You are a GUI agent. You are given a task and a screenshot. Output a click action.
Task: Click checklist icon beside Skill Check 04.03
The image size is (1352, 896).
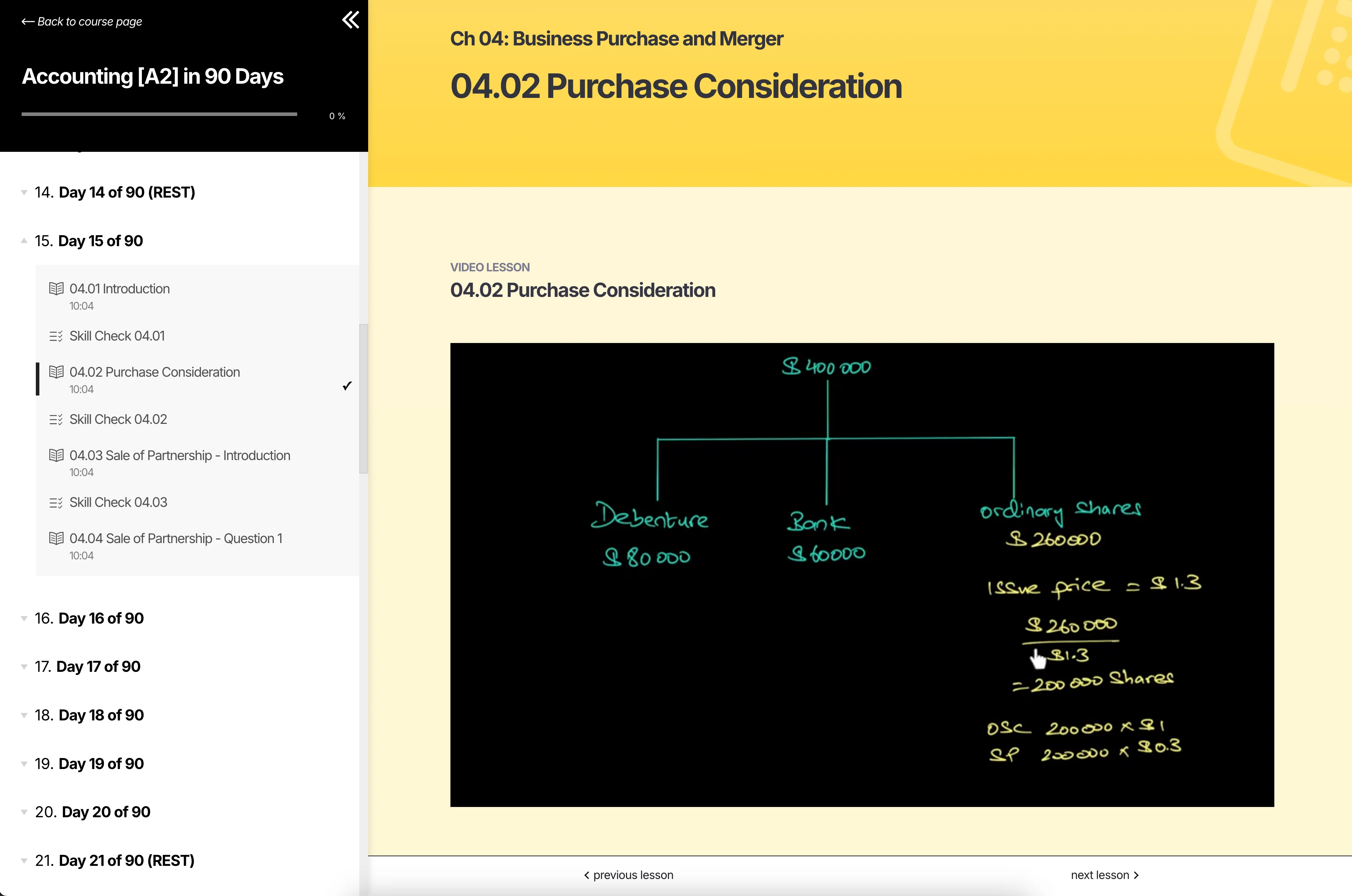click(56, 502)
